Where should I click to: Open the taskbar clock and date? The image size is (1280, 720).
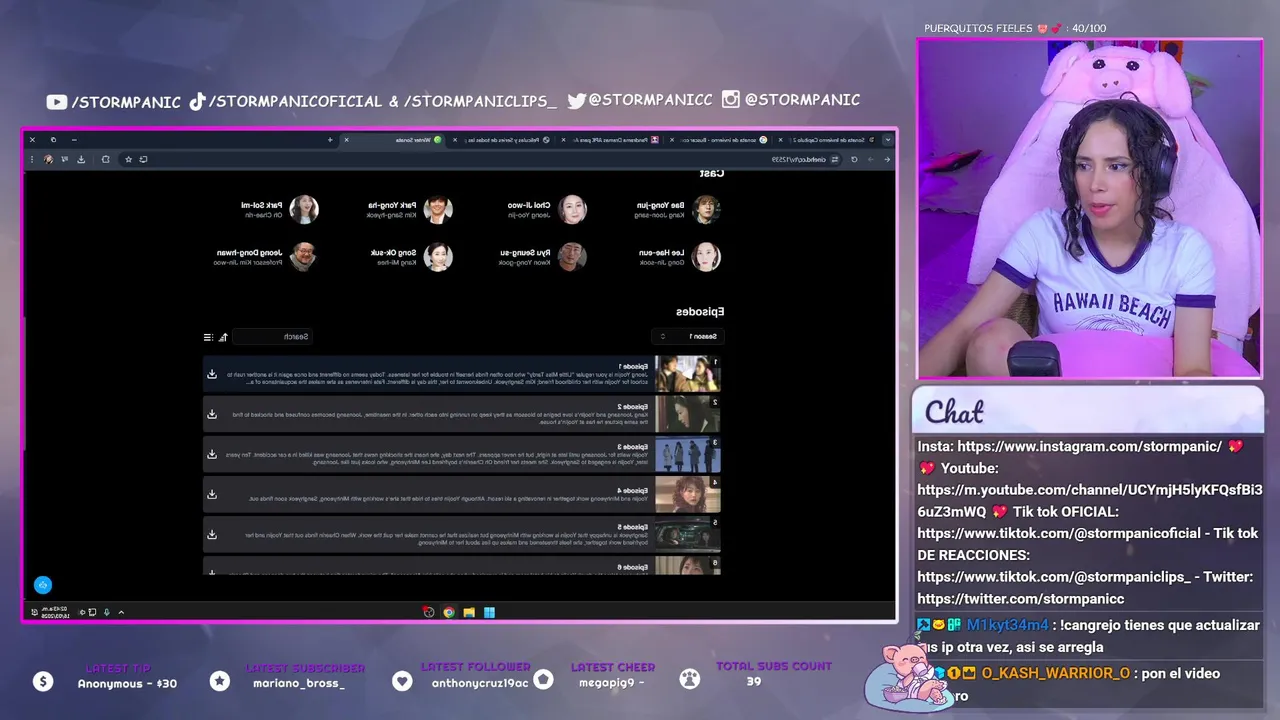56,612
